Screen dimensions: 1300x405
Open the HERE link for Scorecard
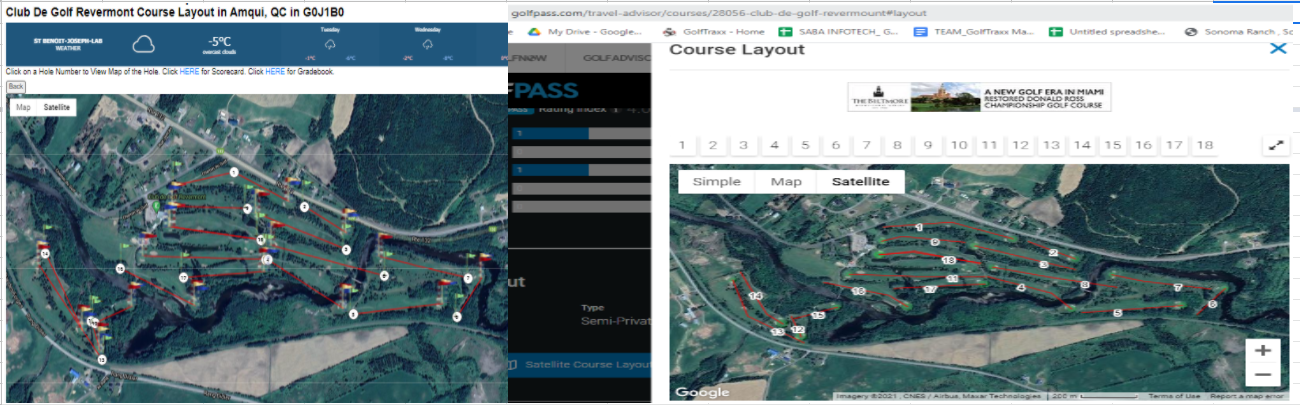click(x=189, y=72)
